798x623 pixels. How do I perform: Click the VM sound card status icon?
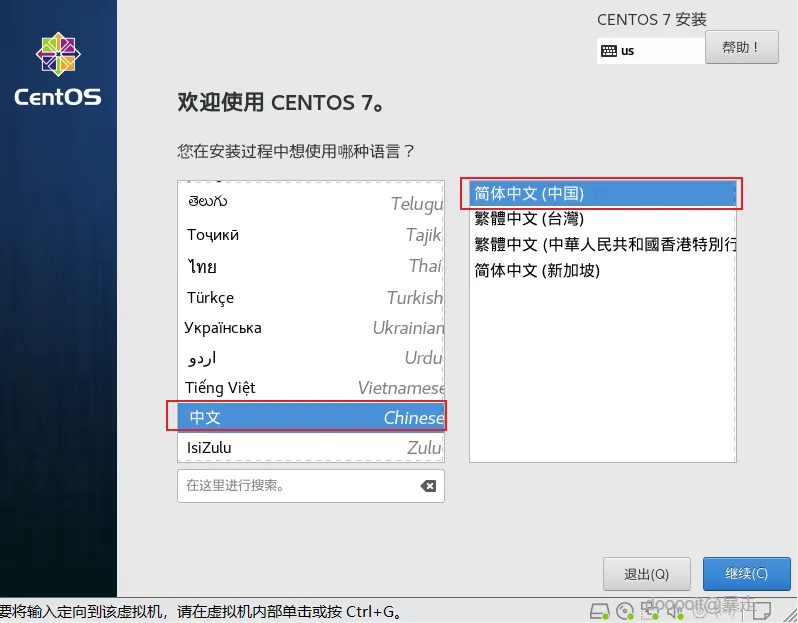pos(675,611)
